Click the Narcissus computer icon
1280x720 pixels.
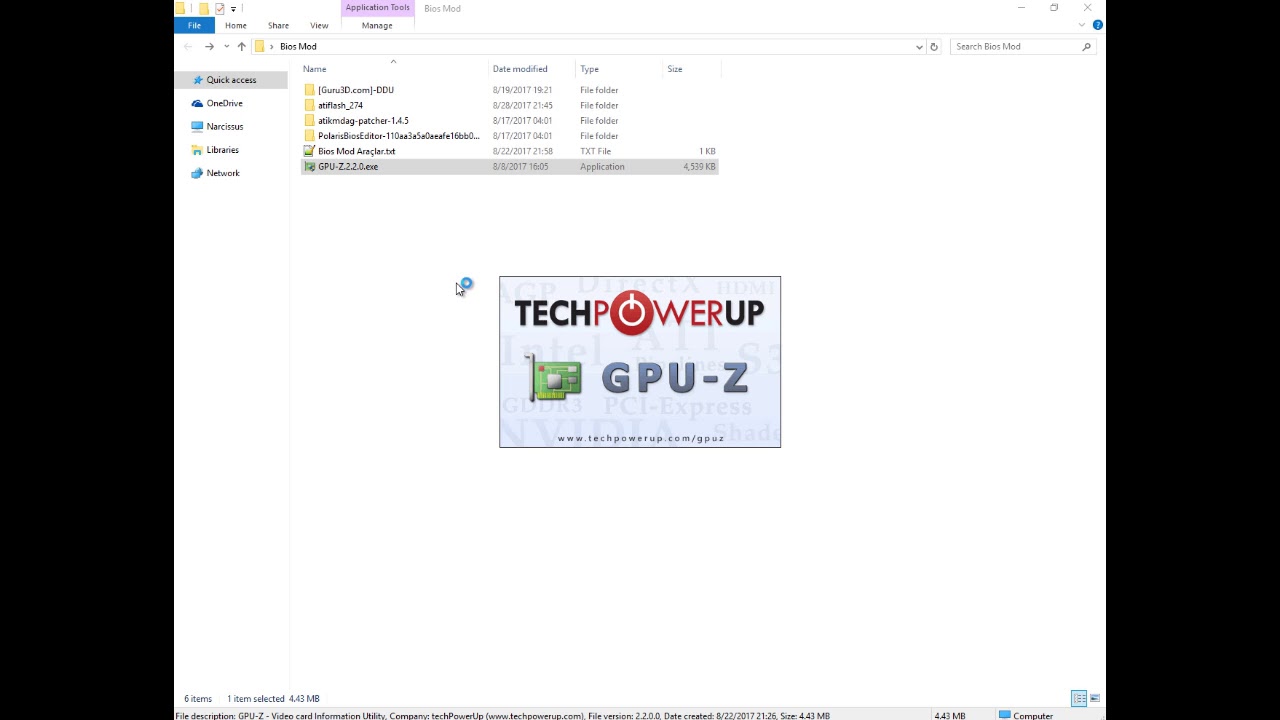(x=197, y=126)
